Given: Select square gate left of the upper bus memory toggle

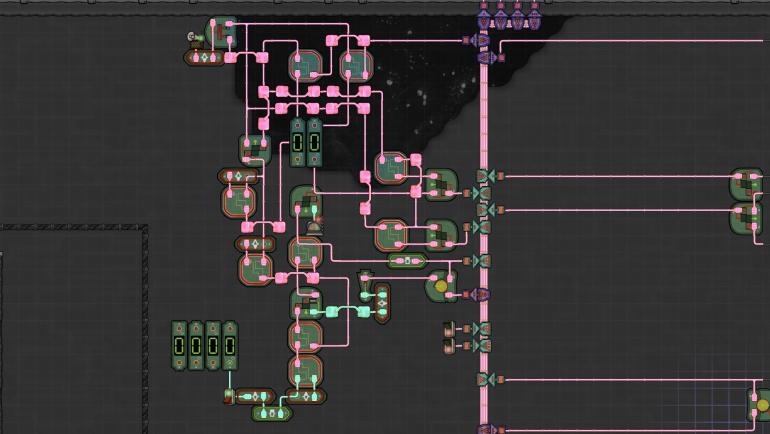Looking at the screenshot, I should (391, 167).
